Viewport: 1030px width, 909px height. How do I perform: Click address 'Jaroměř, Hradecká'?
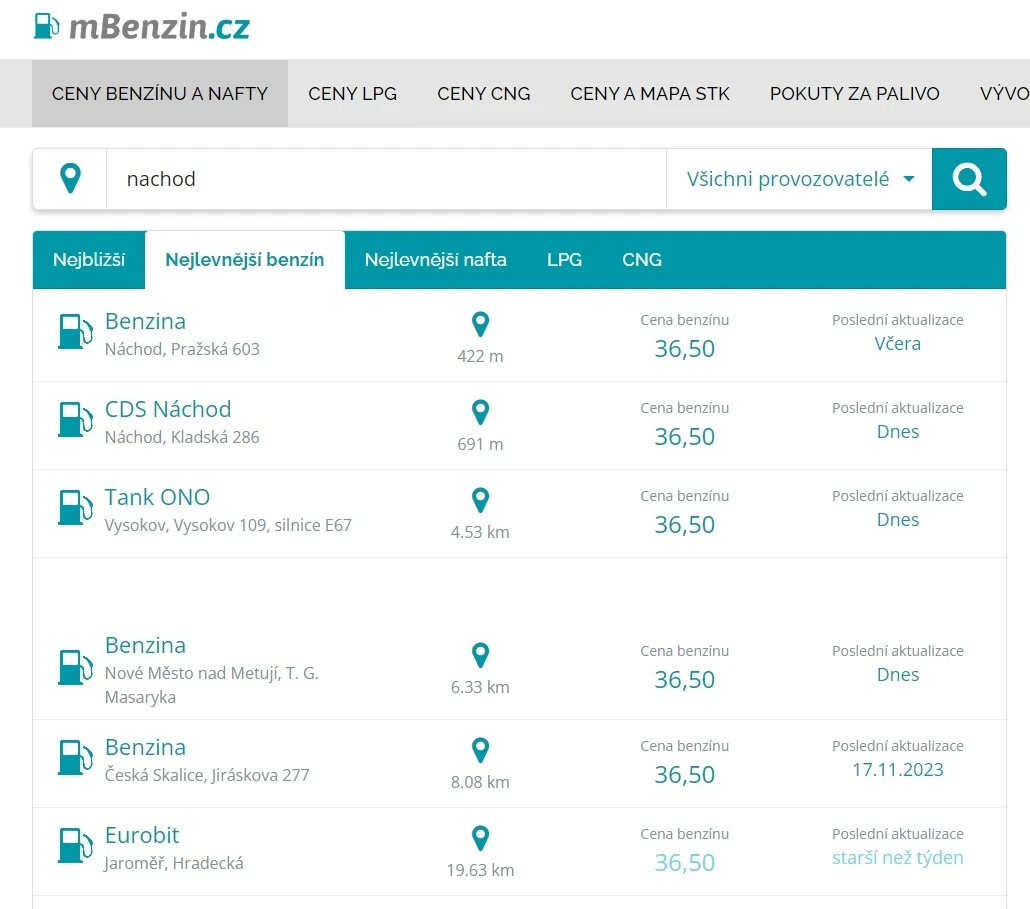(174, 862)
